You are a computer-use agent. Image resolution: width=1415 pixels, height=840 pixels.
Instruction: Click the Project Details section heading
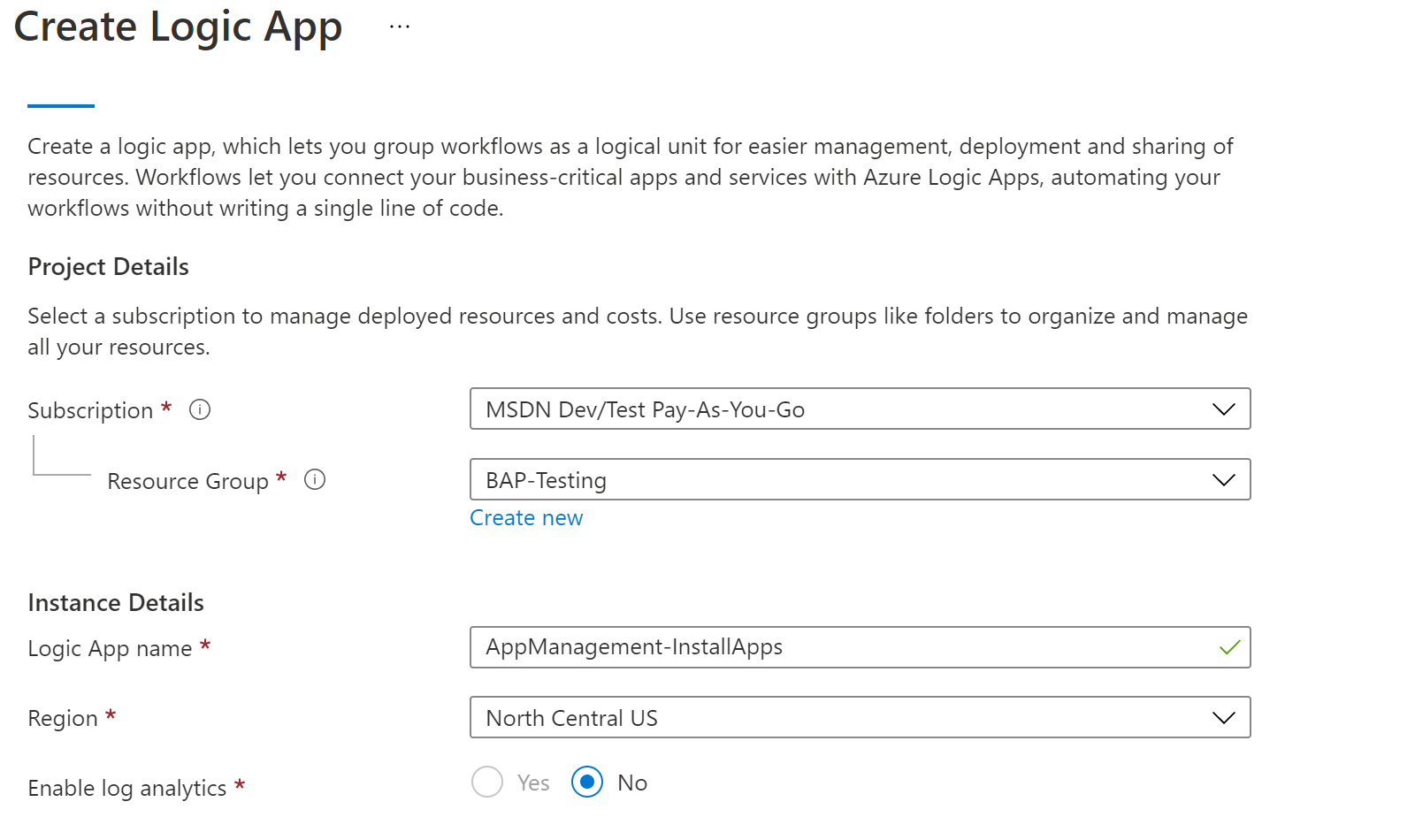point(108,266)
